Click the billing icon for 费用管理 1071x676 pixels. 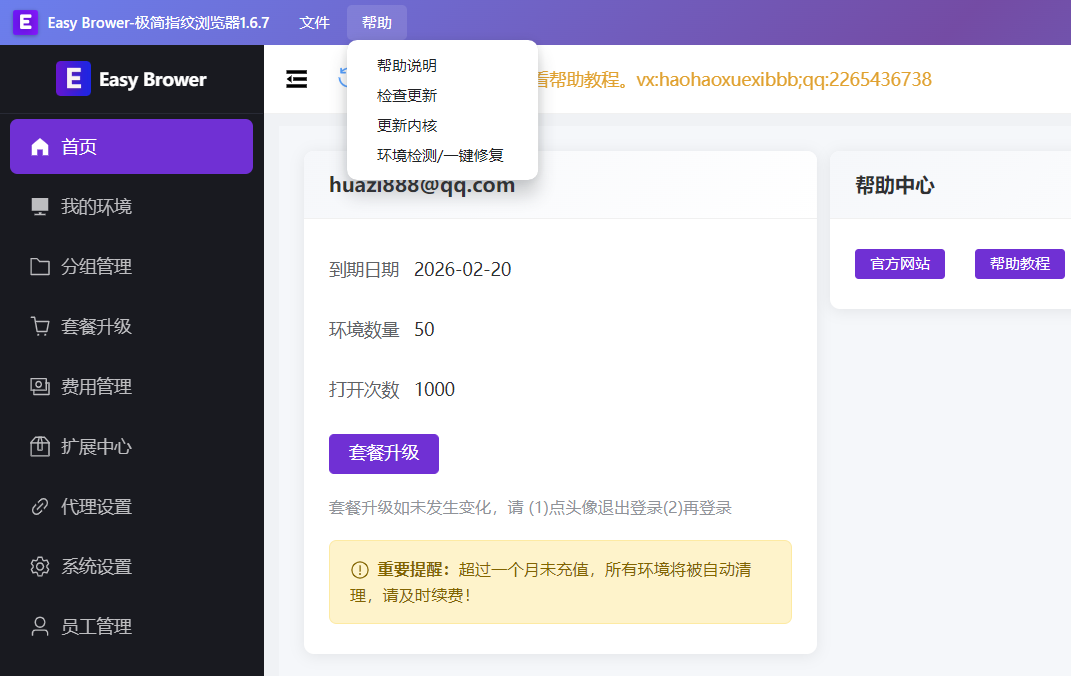click(x=40, y=387)
